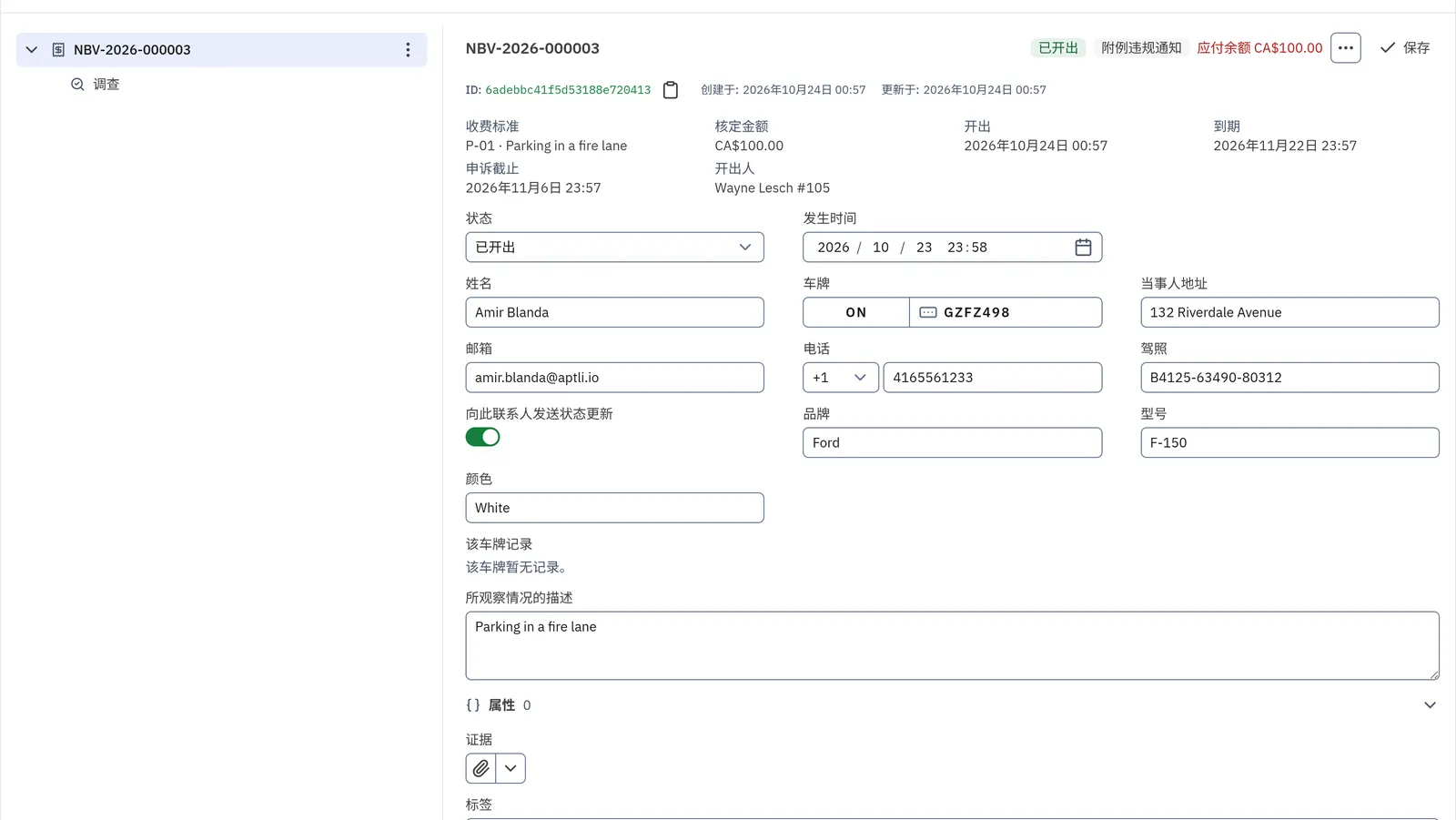Click the 品牌 field showing Ford
Viewport: 1456px width, 820px height.
tap(952, 442)
